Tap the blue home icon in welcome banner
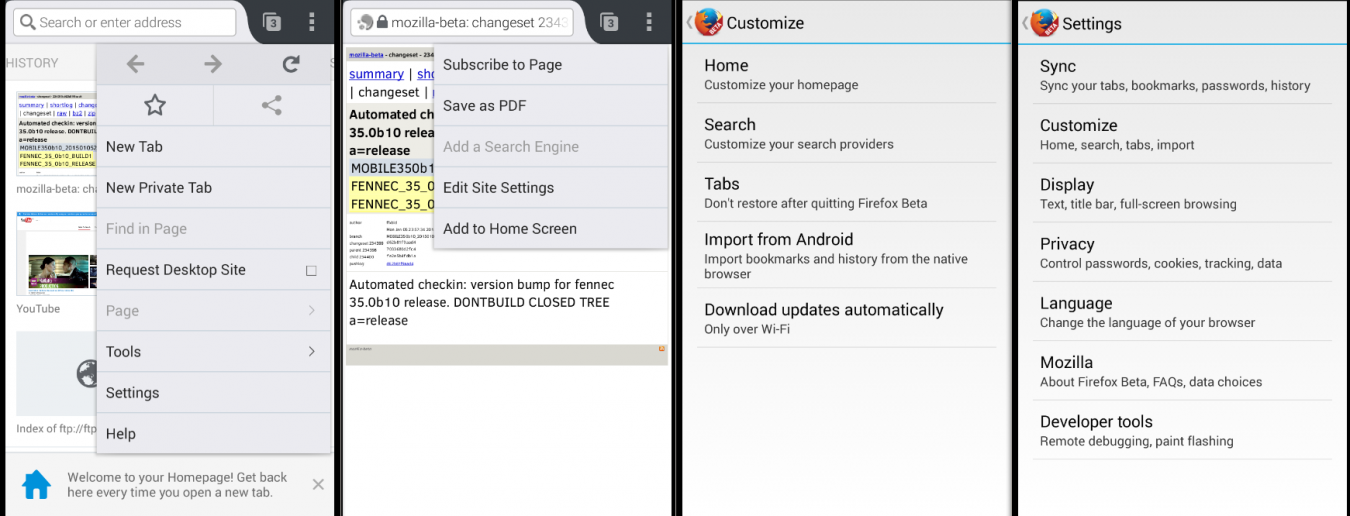The width and height of the screenshot is (1350, 516). pyautogui.click(x=36, y=485)
